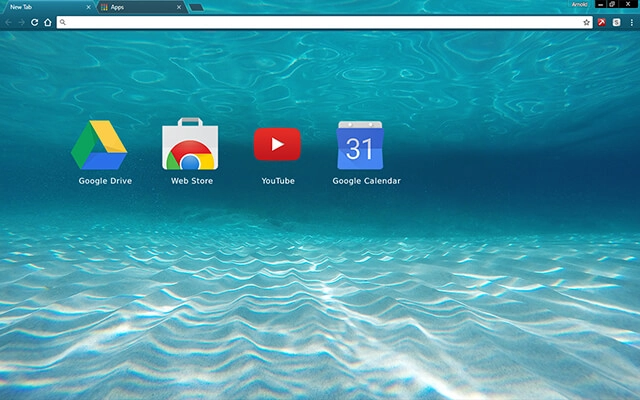Open the Chrome Web Store app
The width and height of the screenshot is (640, 400).
tap(190, 144)
